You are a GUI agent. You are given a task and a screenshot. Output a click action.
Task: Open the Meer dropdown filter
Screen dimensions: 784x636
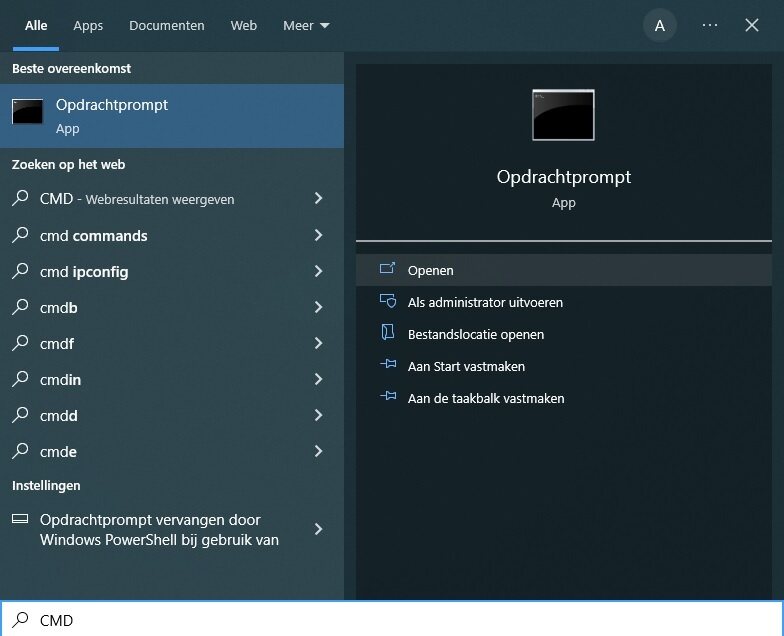[x=306, y=26]
